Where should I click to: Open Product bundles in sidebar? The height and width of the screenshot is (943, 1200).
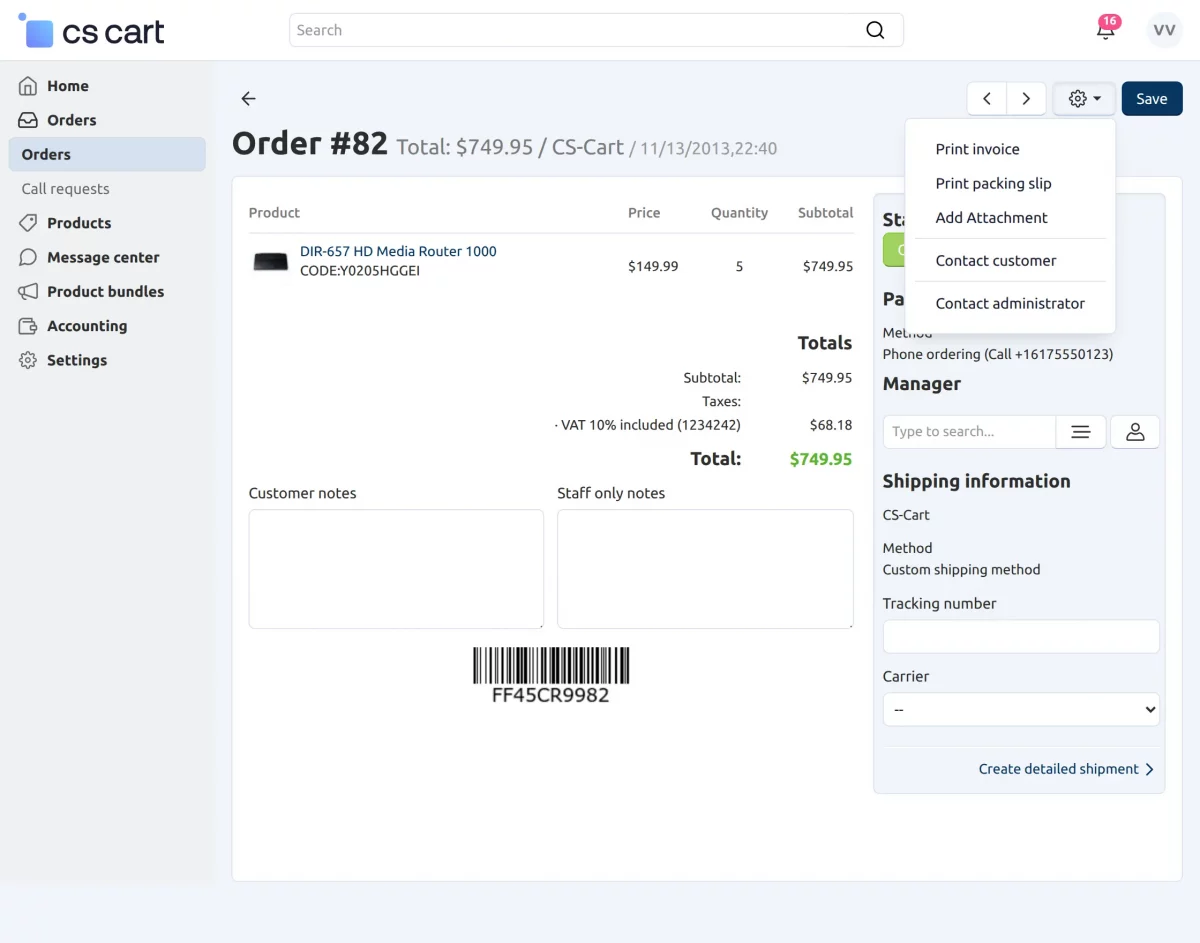pos(105,291)
